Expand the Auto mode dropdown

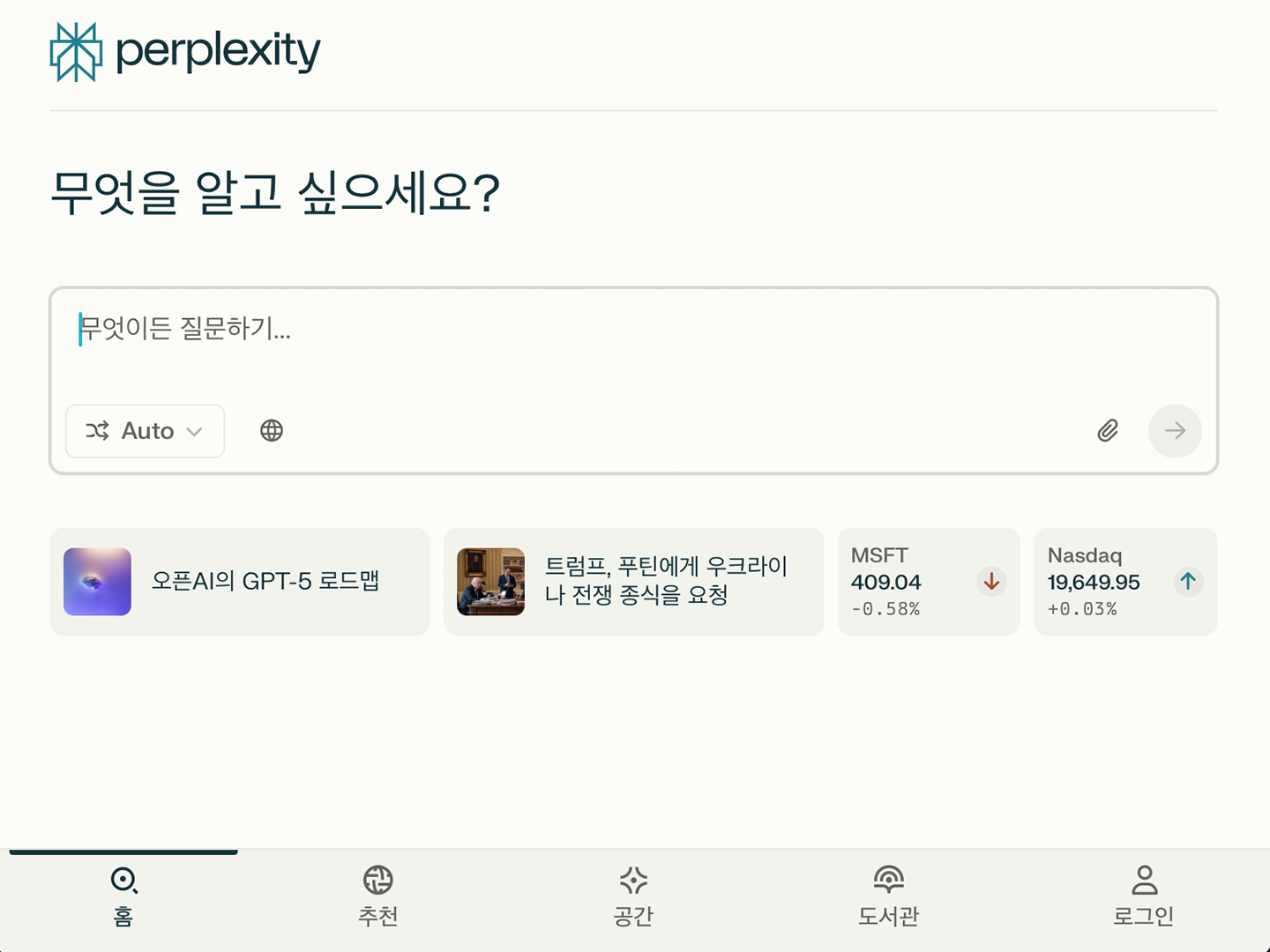[146, 431]
